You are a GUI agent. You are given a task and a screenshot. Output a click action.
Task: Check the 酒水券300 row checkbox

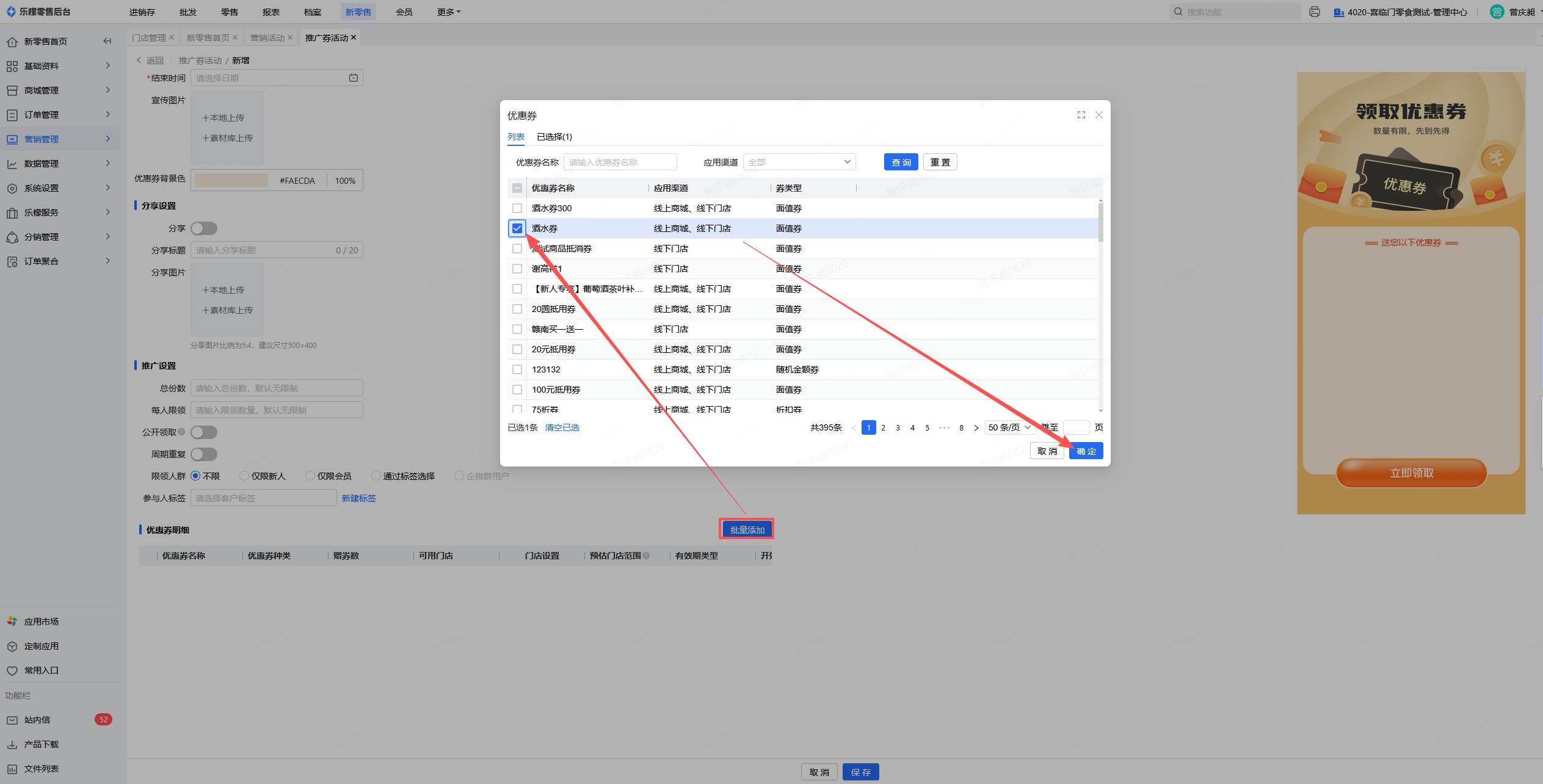(517, 208)
